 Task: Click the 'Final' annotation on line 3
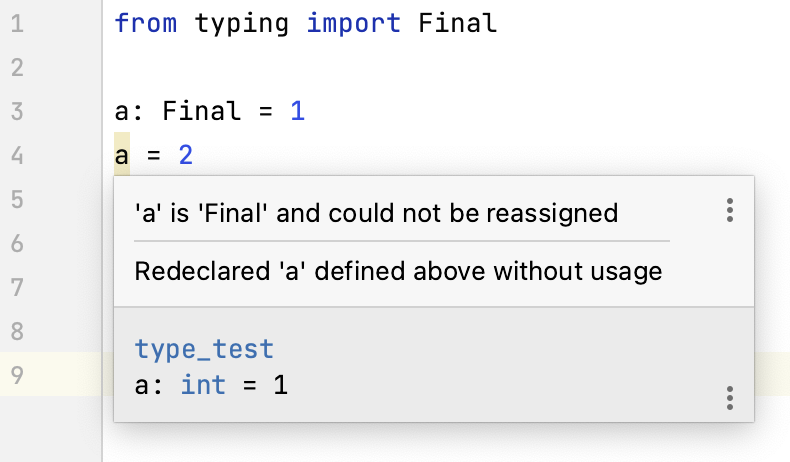click(x=202, y=110)
